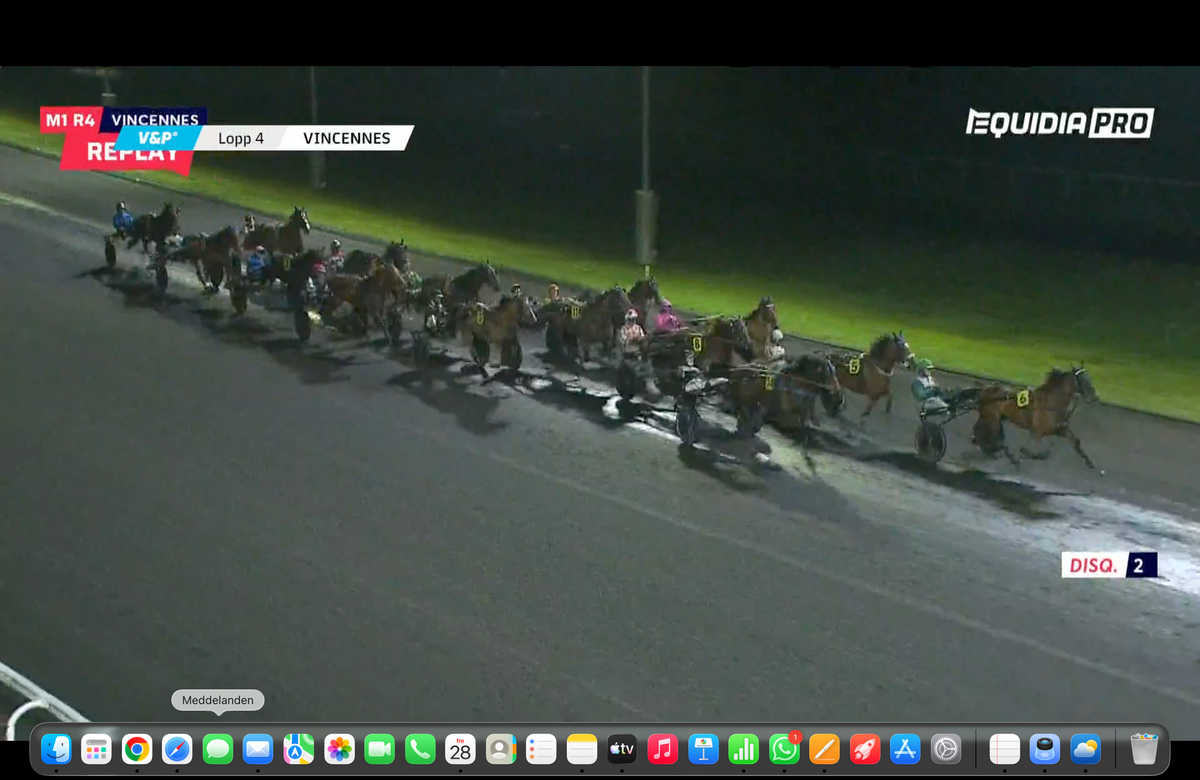
Task: Open the Mail app in dock
Action: click(x=258, y=748)
